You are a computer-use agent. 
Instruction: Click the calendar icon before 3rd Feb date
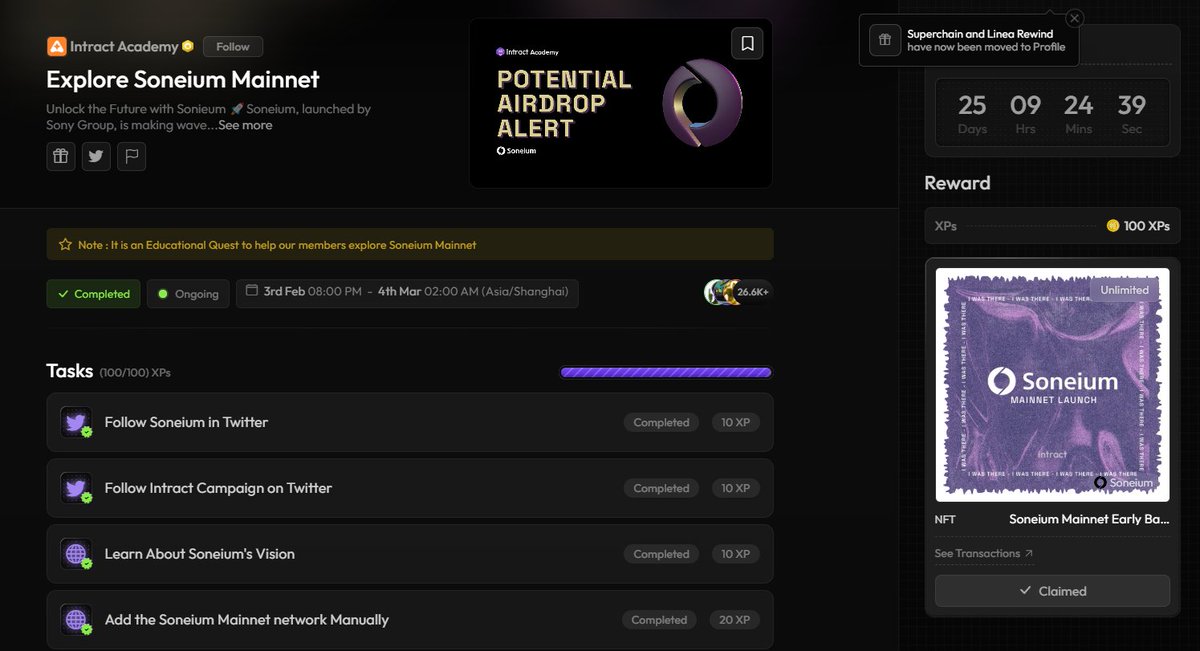[253, 292]
